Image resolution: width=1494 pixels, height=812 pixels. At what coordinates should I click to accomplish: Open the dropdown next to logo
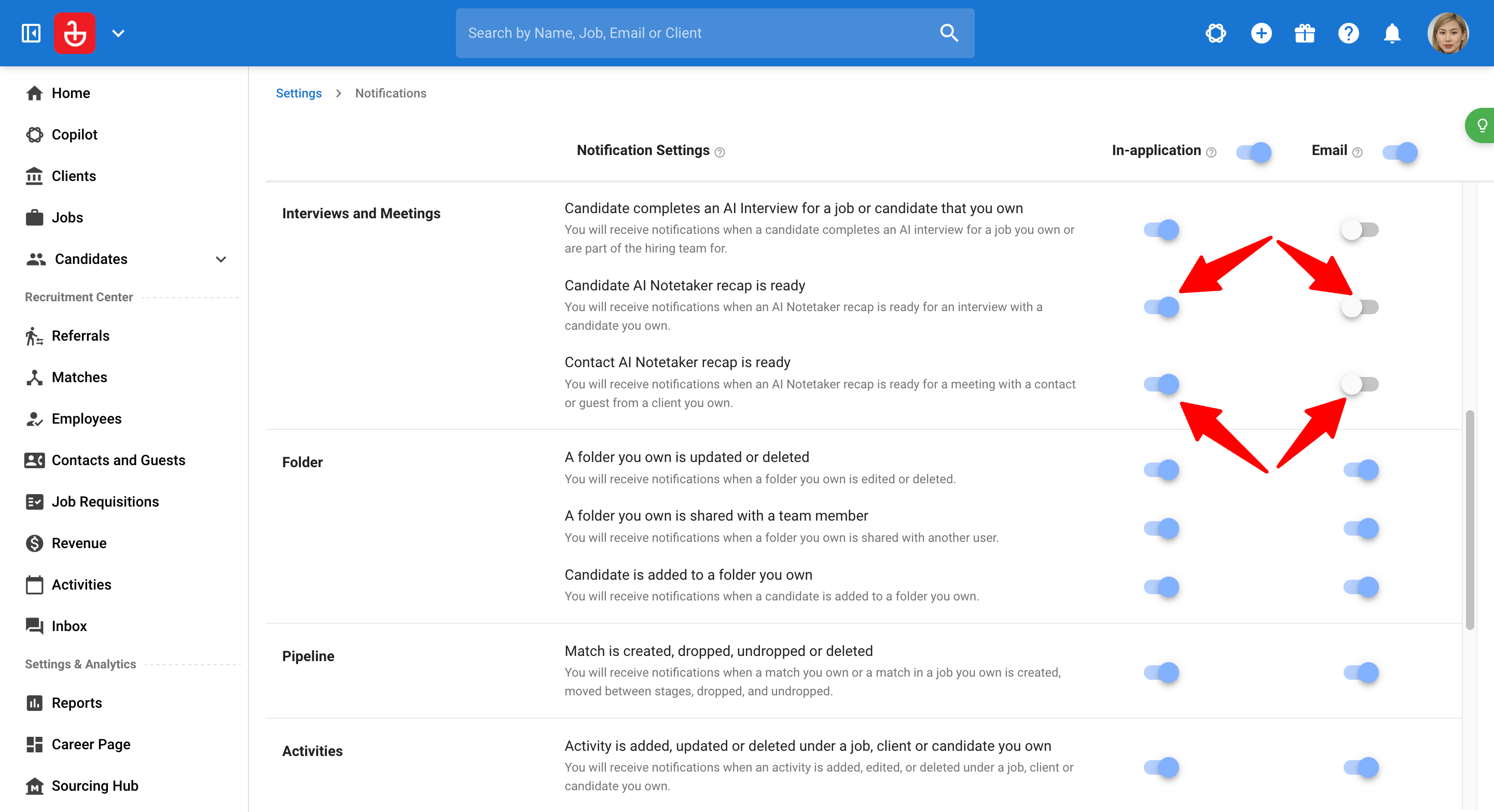click(118, 33)
